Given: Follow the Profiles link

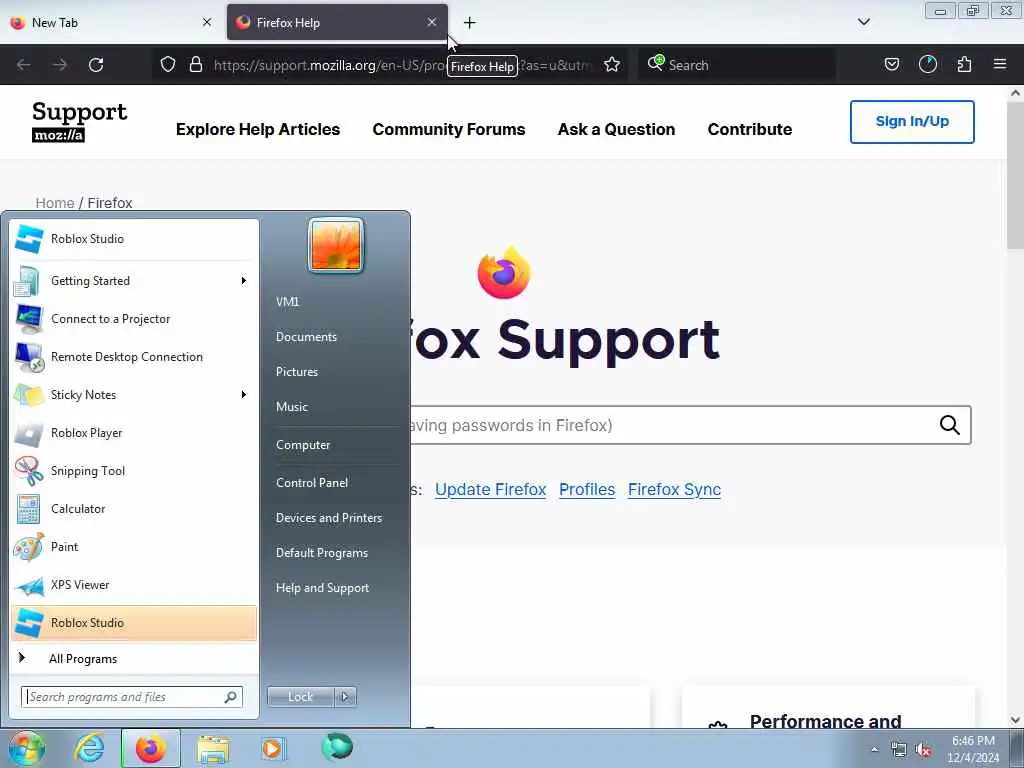Looking at the screenshot, I should [586, 489].
